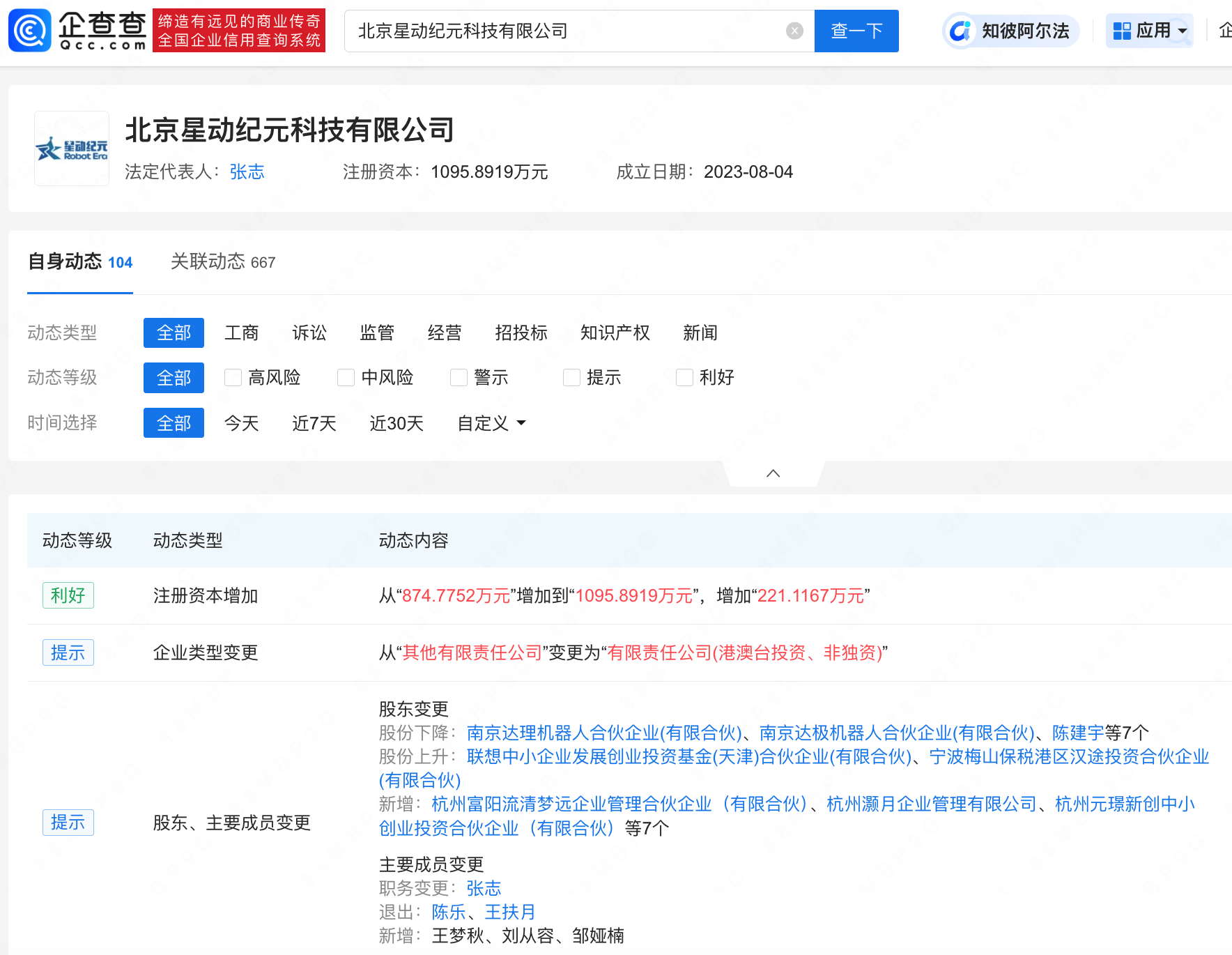Click the 提示 tag on 股东、主要成员变更 row
The image size is (1232, 955).
point(68,823)
